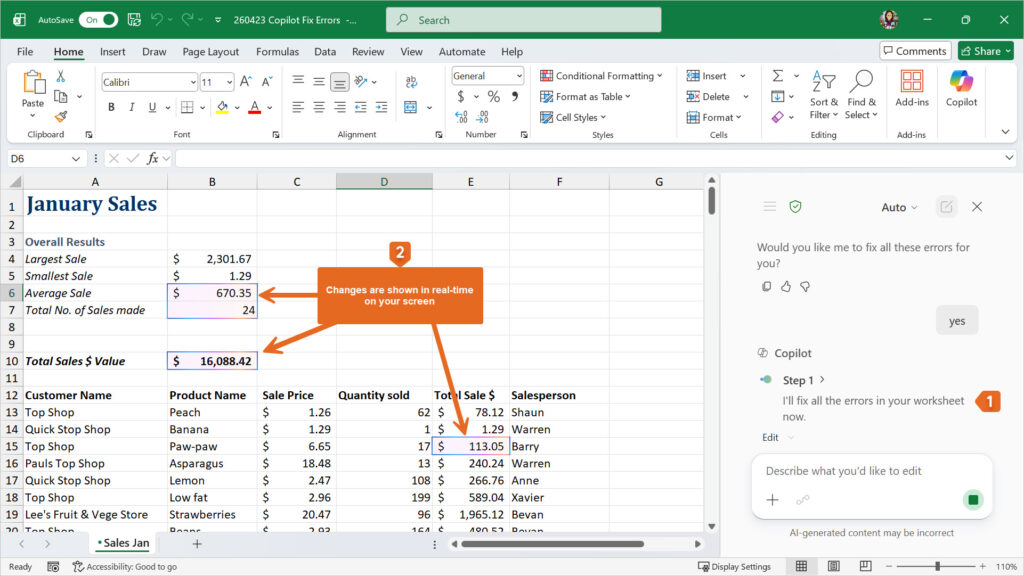Toggle italic formatting
This screenshot has height=576, width=1024.
[x=131, y=105]
